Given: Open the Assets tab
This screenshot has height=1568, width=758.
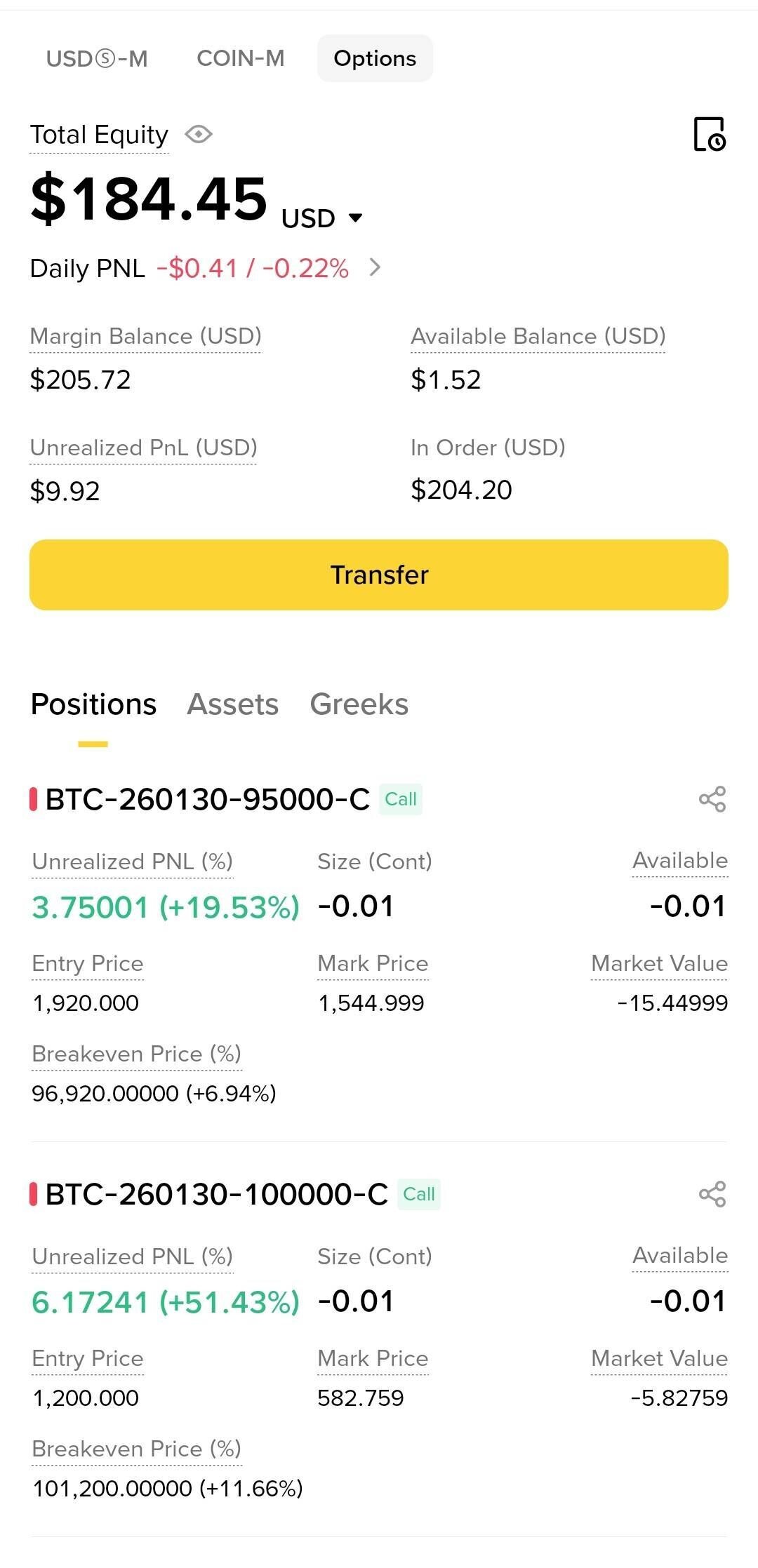Looking at the screenshot, I should tap(232, 704).
